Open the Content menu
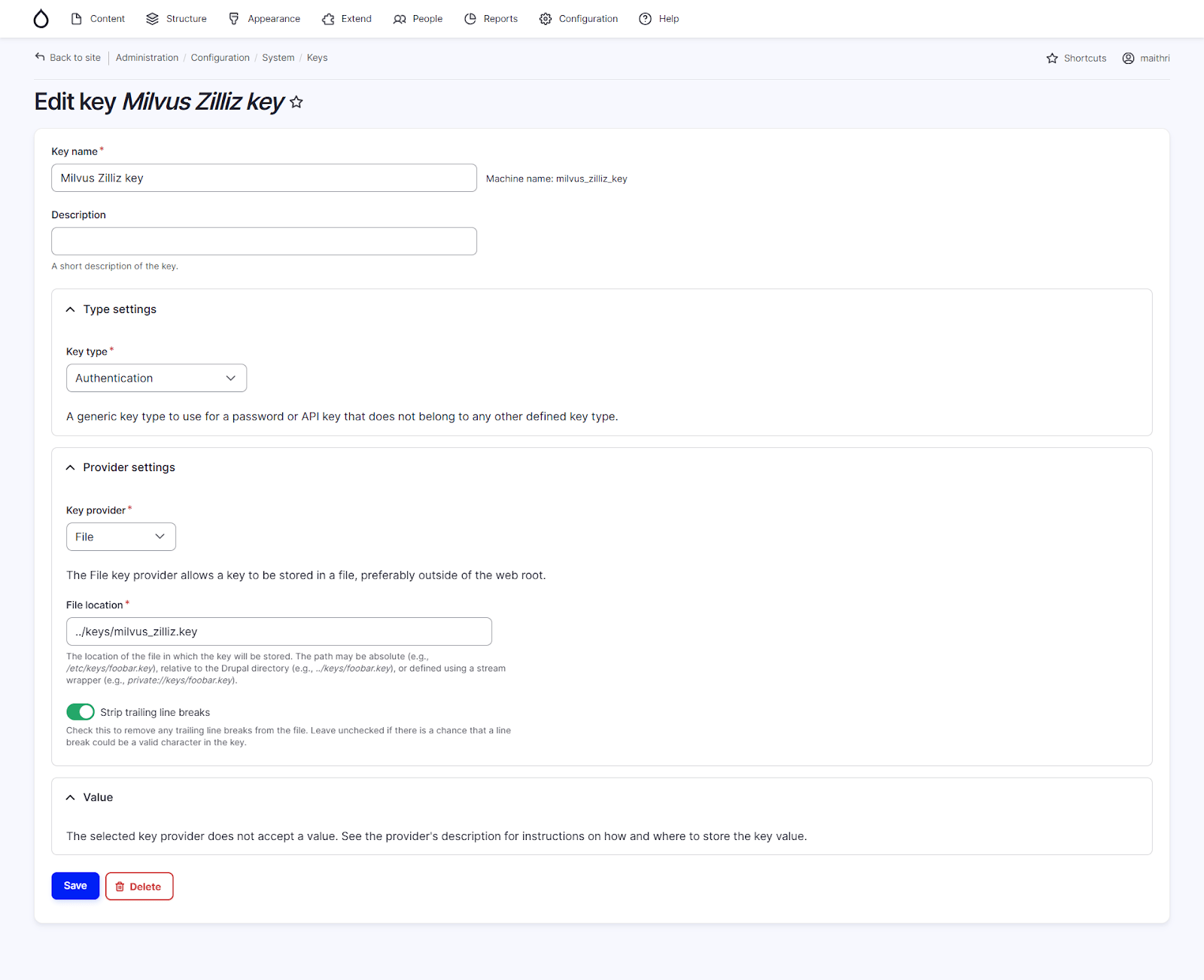Image resolution: width=1204 pixels, height=980 pixels. click(98, 19)
